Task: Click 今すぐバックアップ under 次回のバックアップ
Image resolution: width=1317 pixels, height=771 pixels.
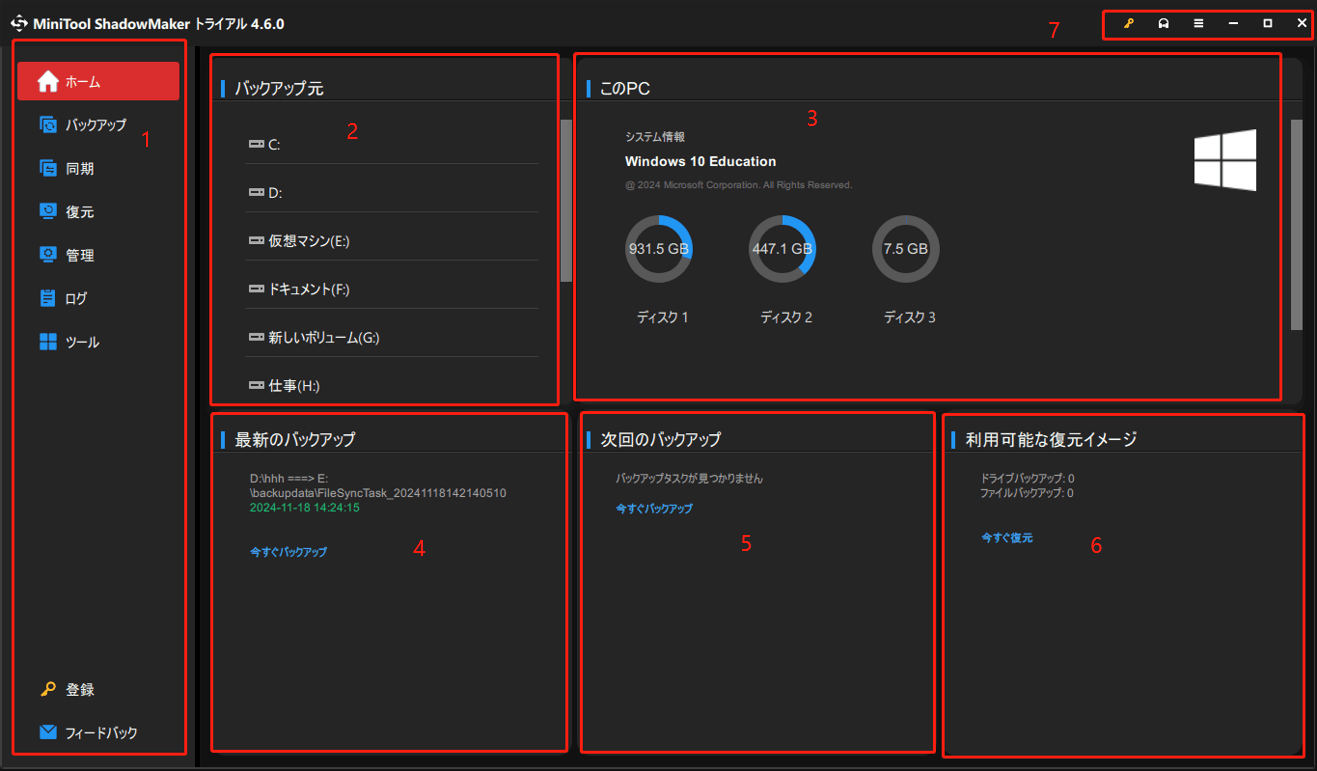Action: tap(654, 509)
